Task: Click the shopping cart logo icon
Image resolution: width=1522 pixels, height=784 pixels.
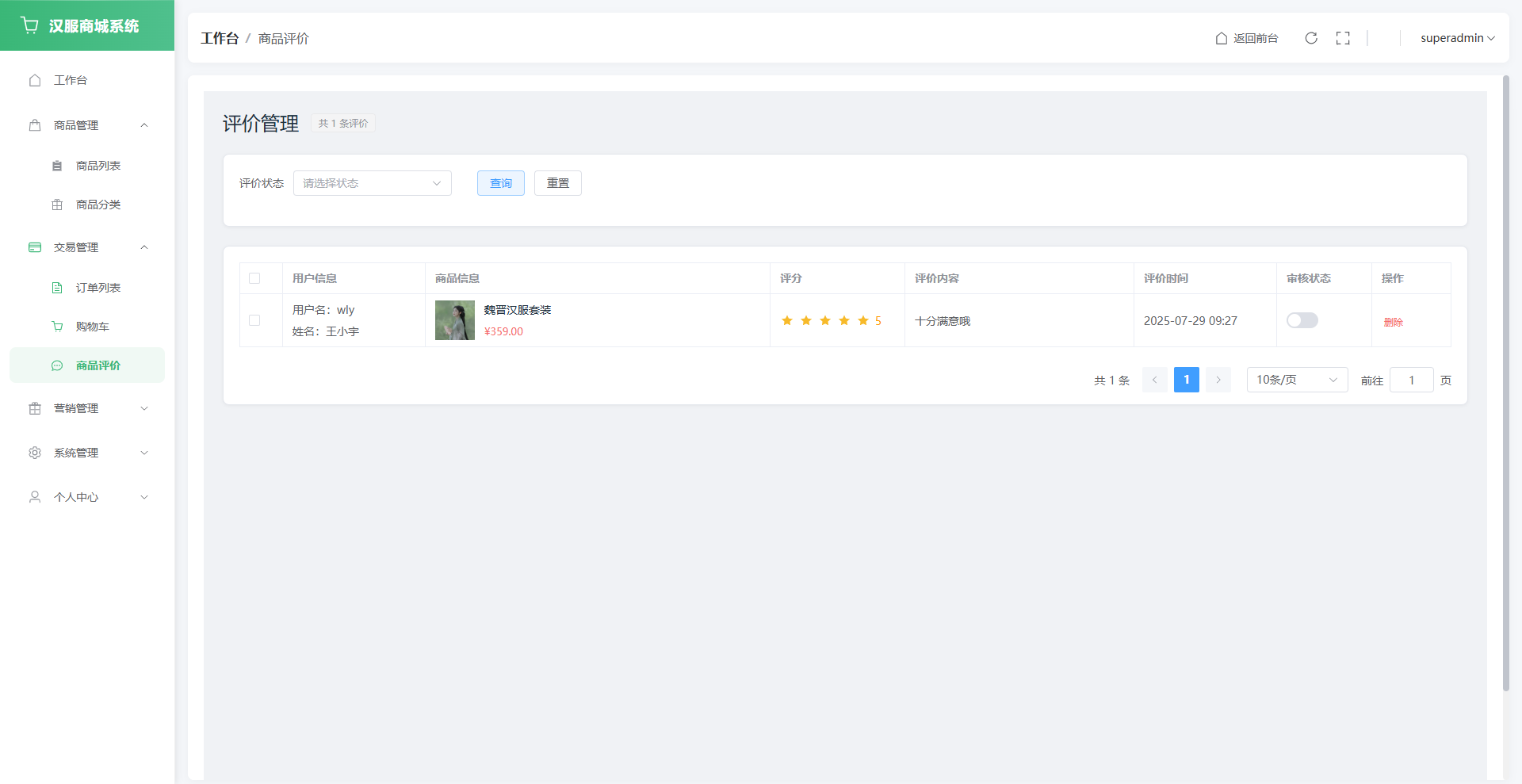Action: pyautogui.click(x=30, y=25)
